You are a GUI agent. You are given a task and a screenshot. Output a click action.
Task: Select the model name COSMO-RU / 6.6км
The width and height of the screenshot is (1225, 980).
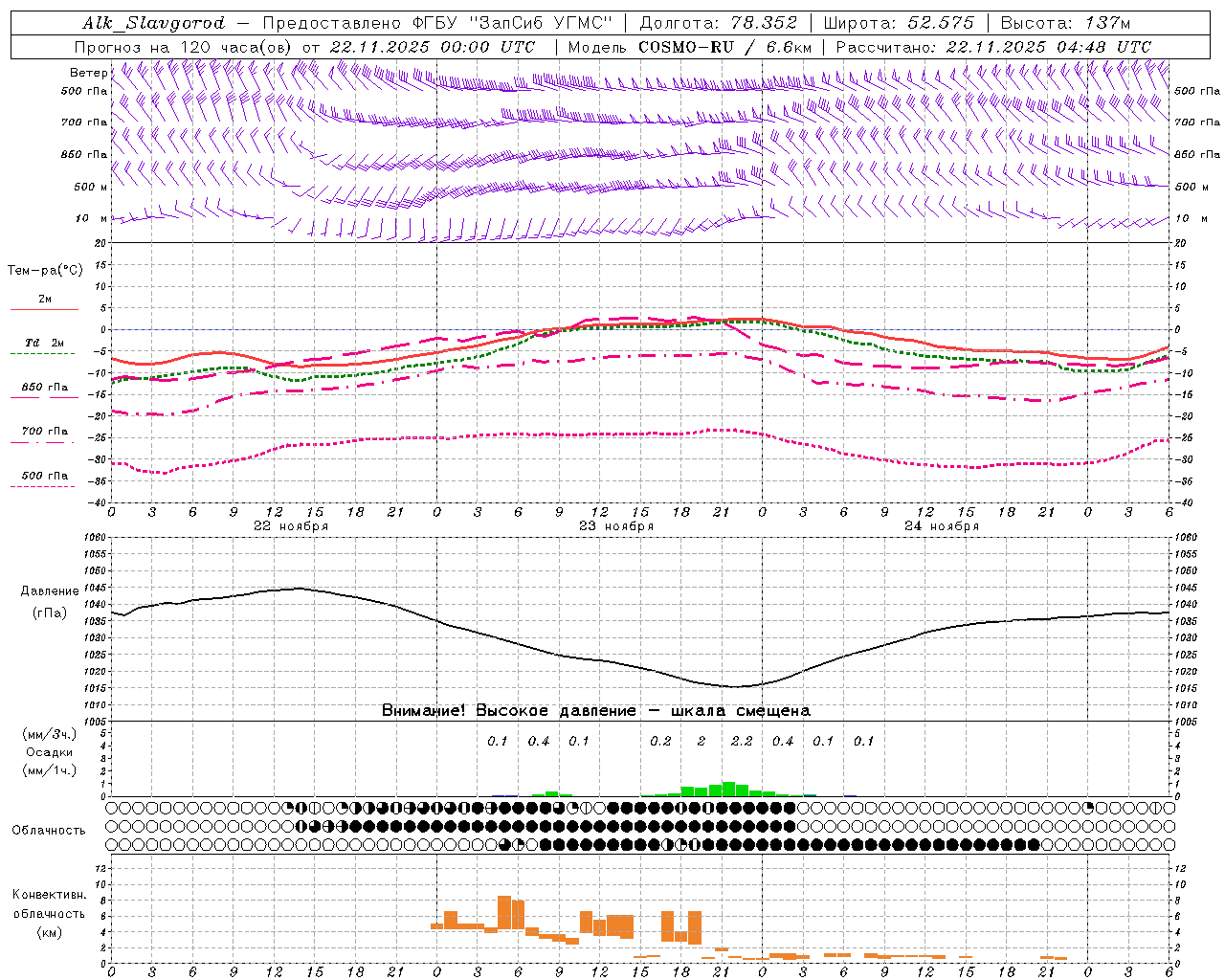pos(724,47)
